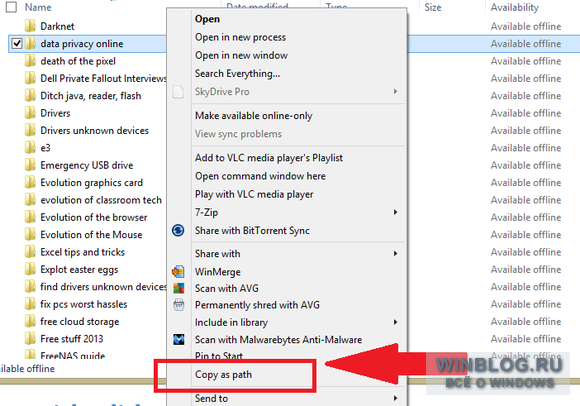Expand the Send to submenu arrow
This screenshot has height=406, width=580.
coord(395,398)
